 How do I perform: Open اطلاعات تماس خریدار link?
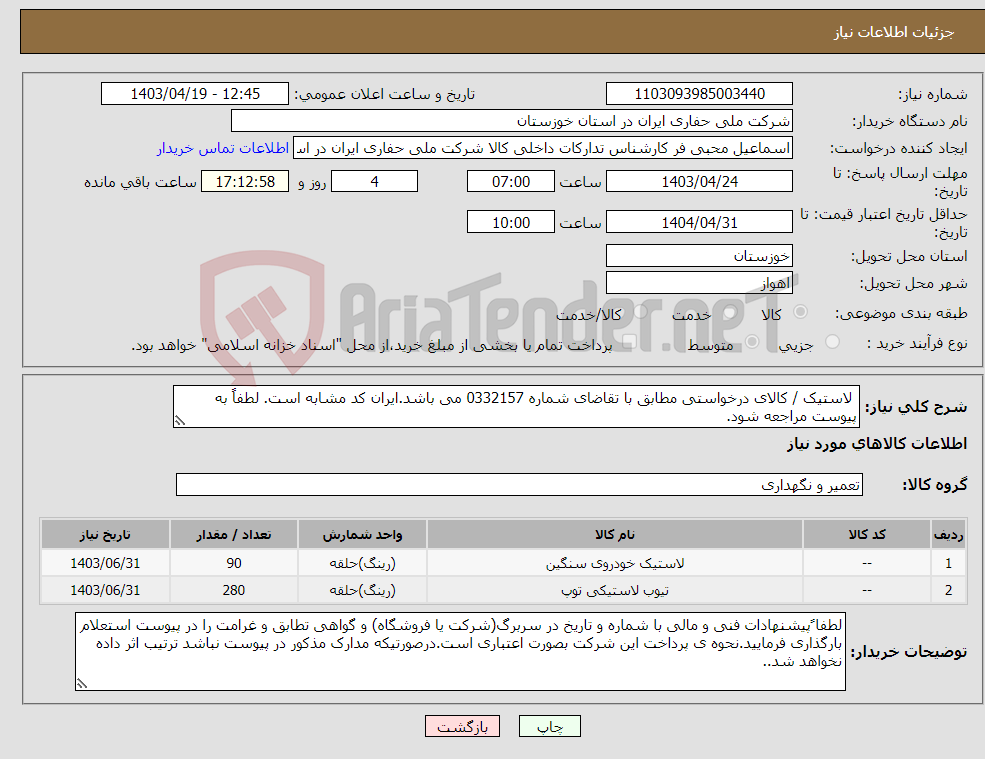point(222,148)
